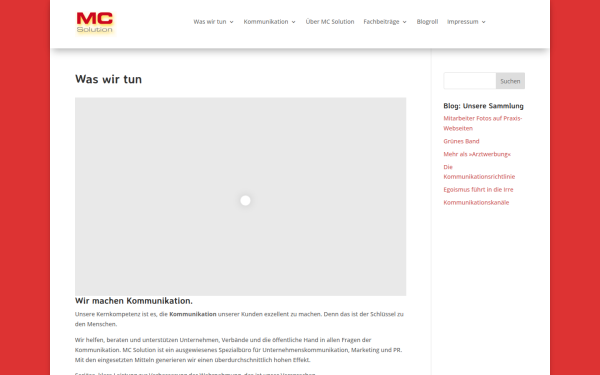Open the Kommunikationskanäle post
600x375 pixels.
[476, 202]
